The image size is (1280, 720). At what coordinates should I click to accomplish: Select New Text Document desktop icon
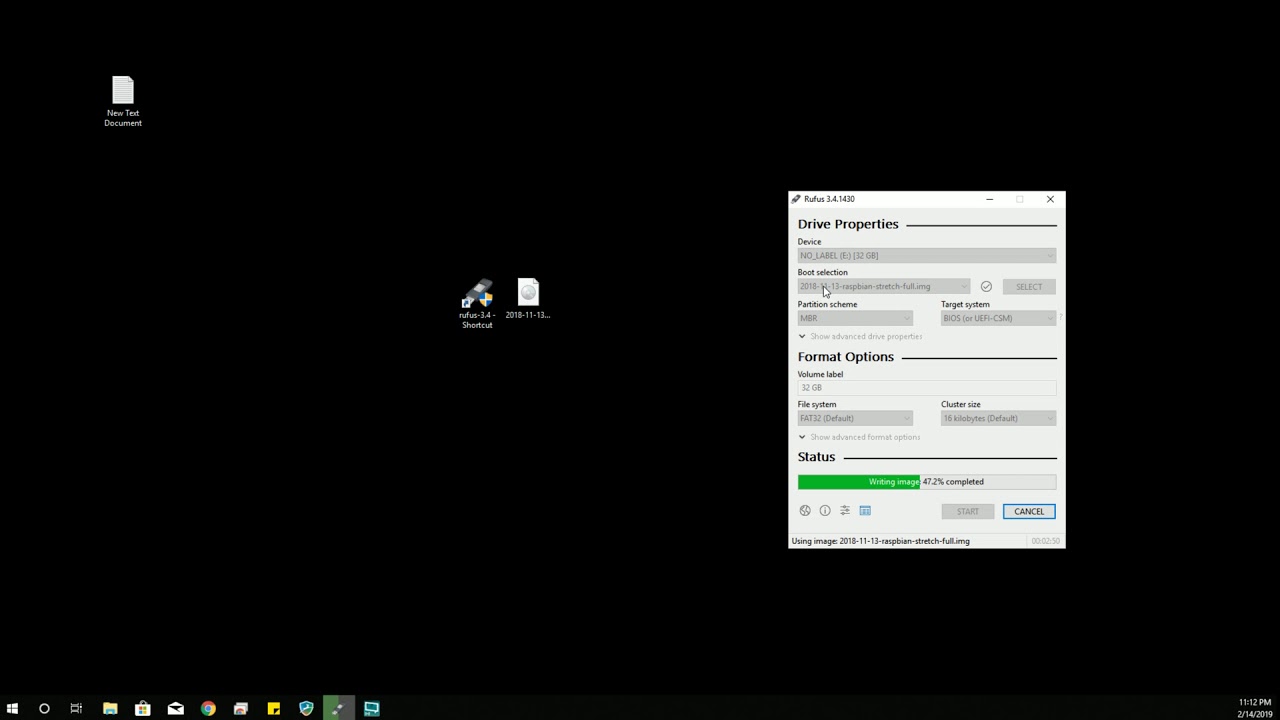pyautogui.click(x=123, y=101)
